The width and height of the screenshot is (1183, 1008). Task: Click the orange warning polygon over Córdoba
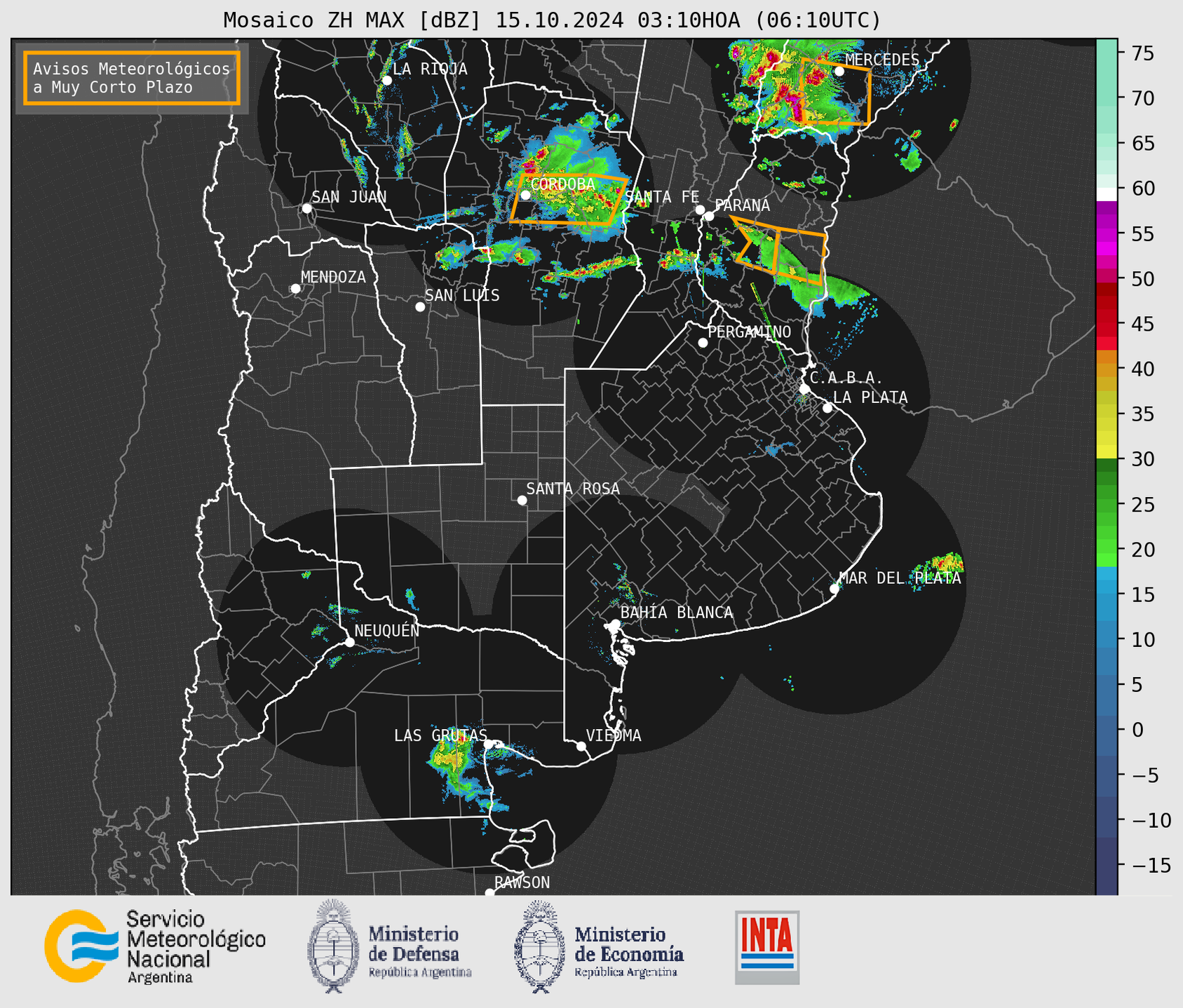568,199
